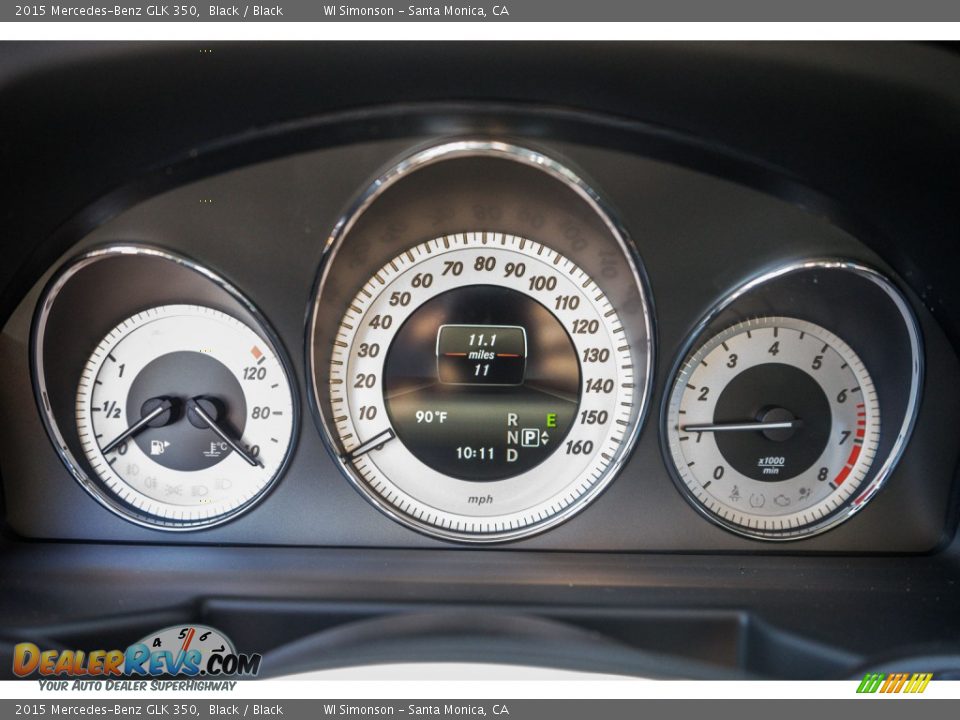Expand the boxed P gear indicator

(530, 437)
